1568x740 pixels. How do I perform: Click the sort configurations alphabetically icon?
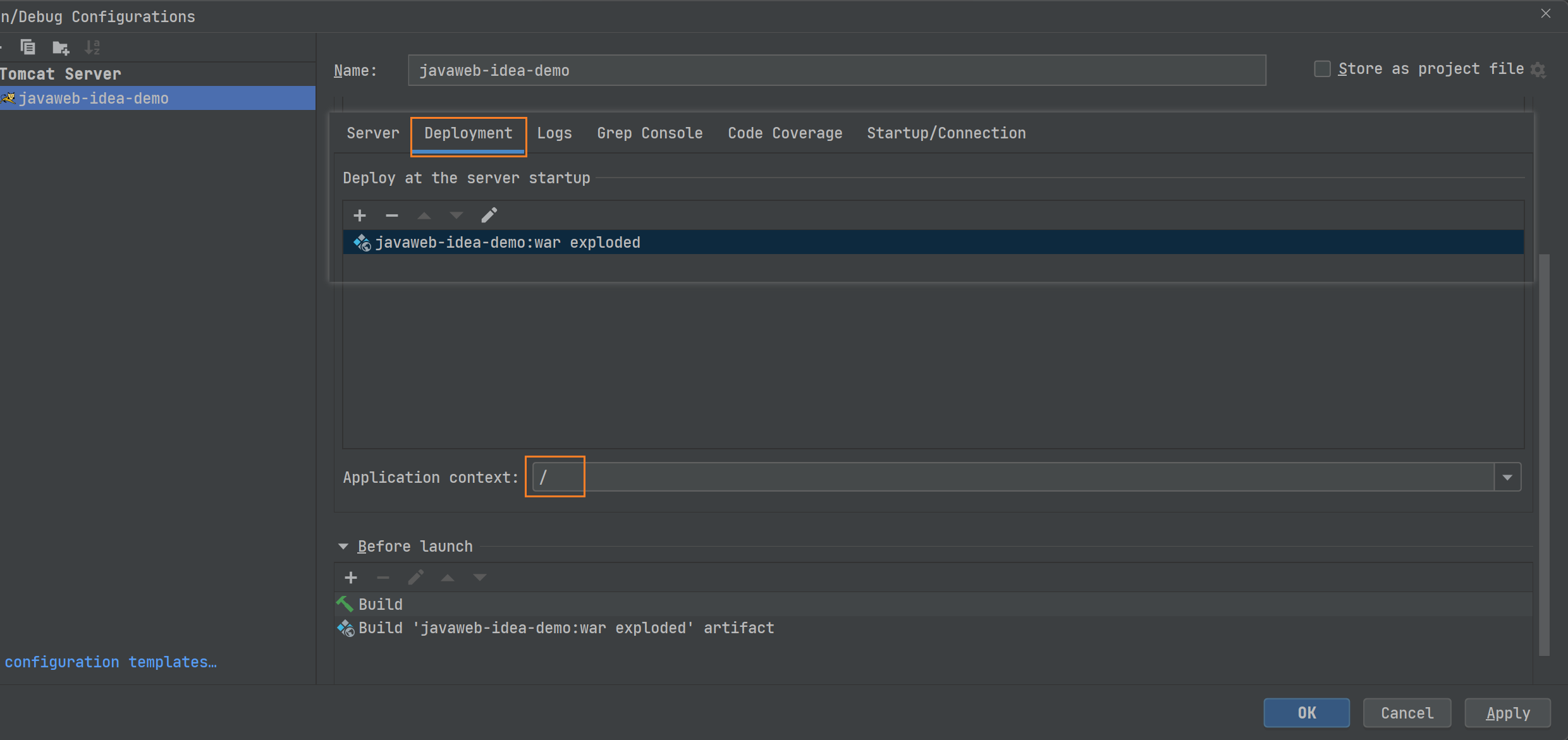[92, 47]
